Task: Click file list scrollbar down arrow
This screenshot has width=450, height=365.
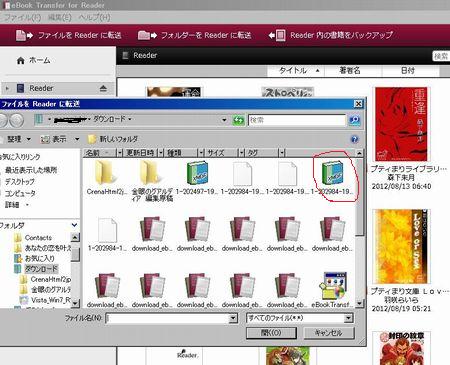Action: [x=359, y=303]
